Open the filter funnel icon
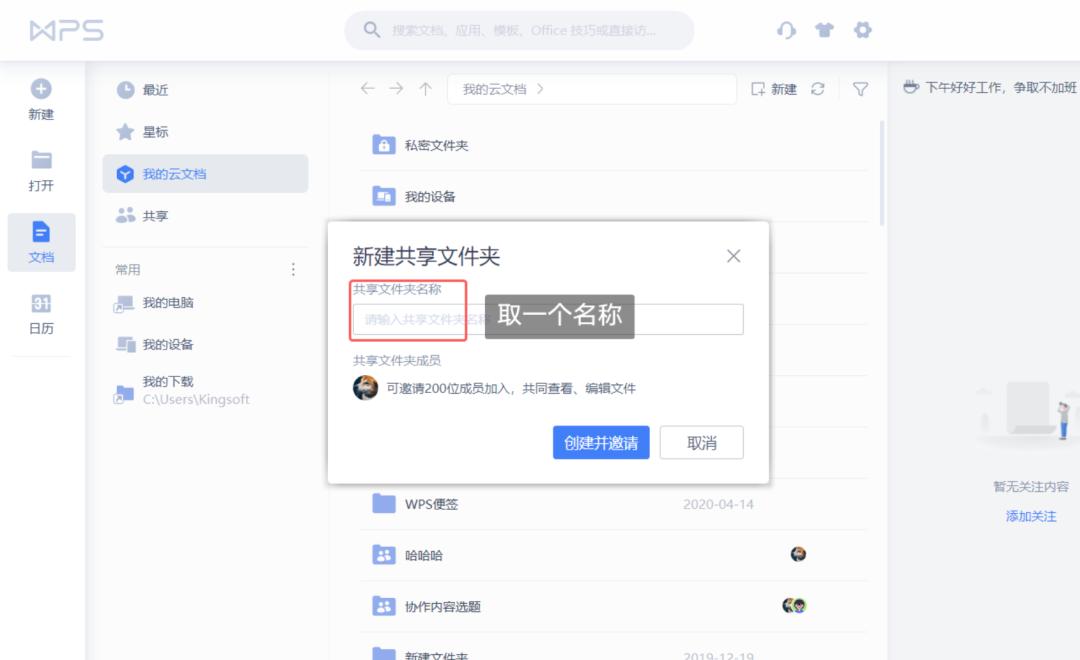Viewport: 1080px width, 660px height. [861, 89]
